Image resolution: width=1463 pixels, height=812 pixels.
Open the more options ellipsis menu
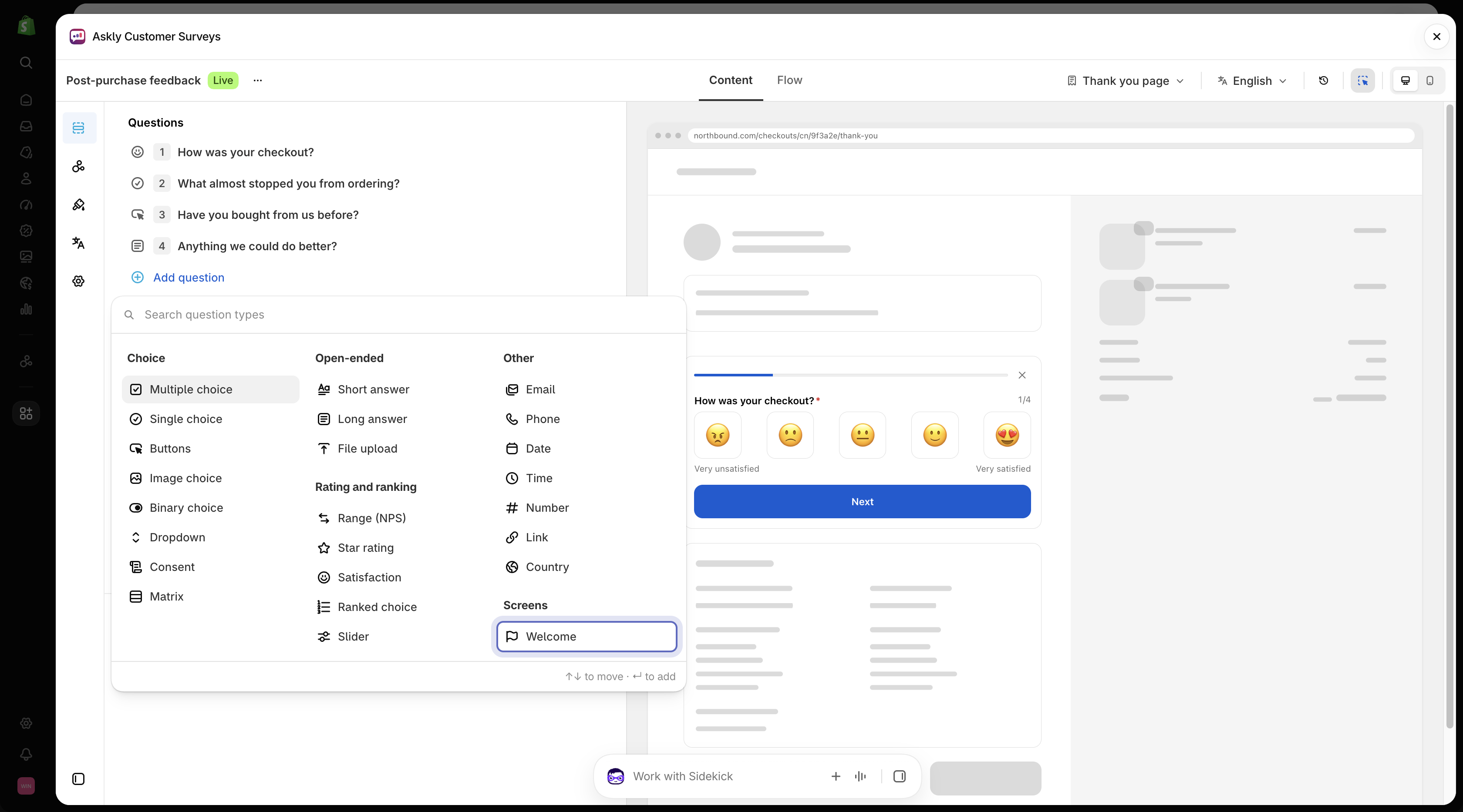point(258,80)
